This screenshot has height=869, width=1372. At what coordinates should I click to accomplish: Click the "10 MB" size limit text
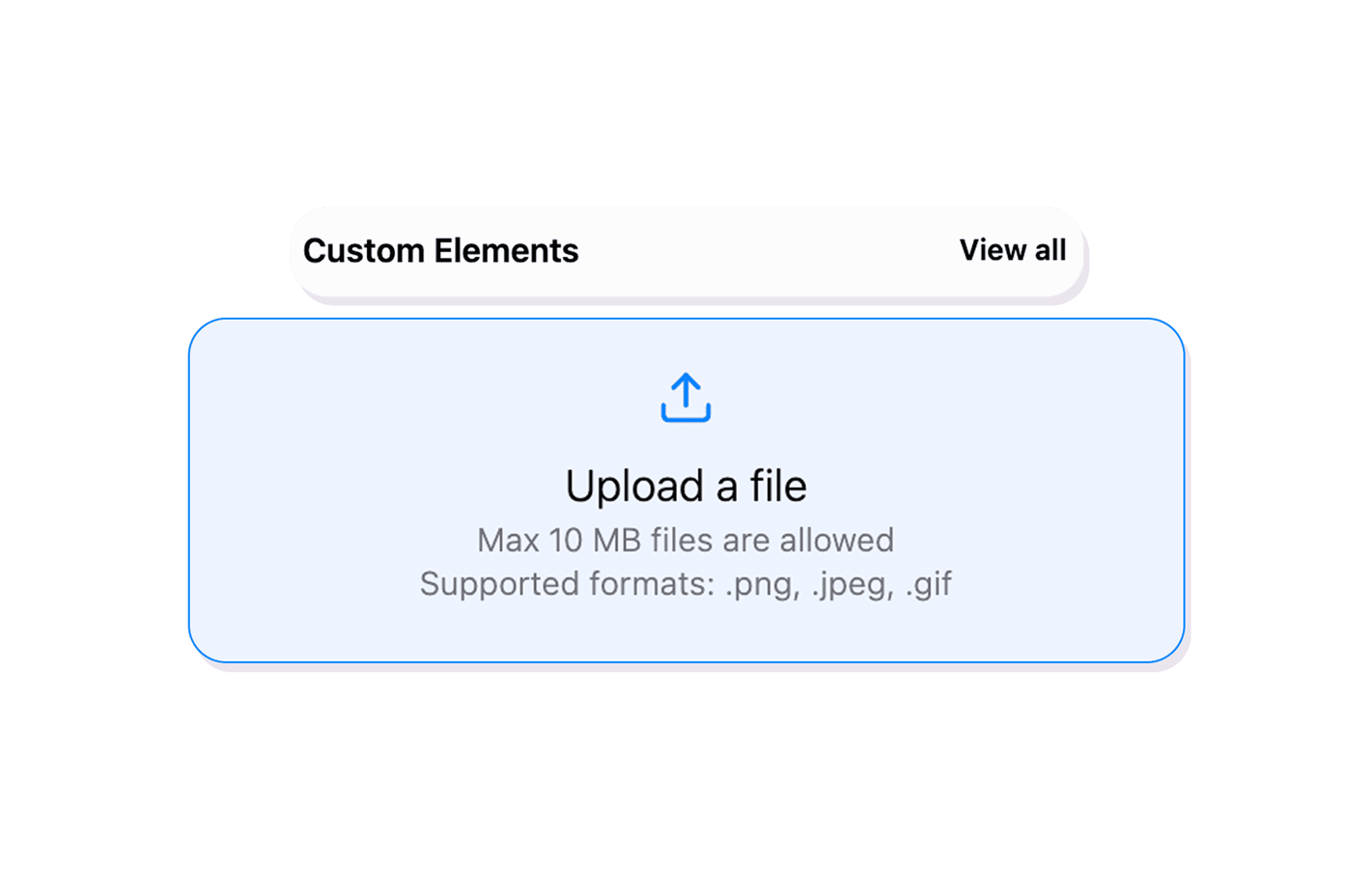click(595, 540)
